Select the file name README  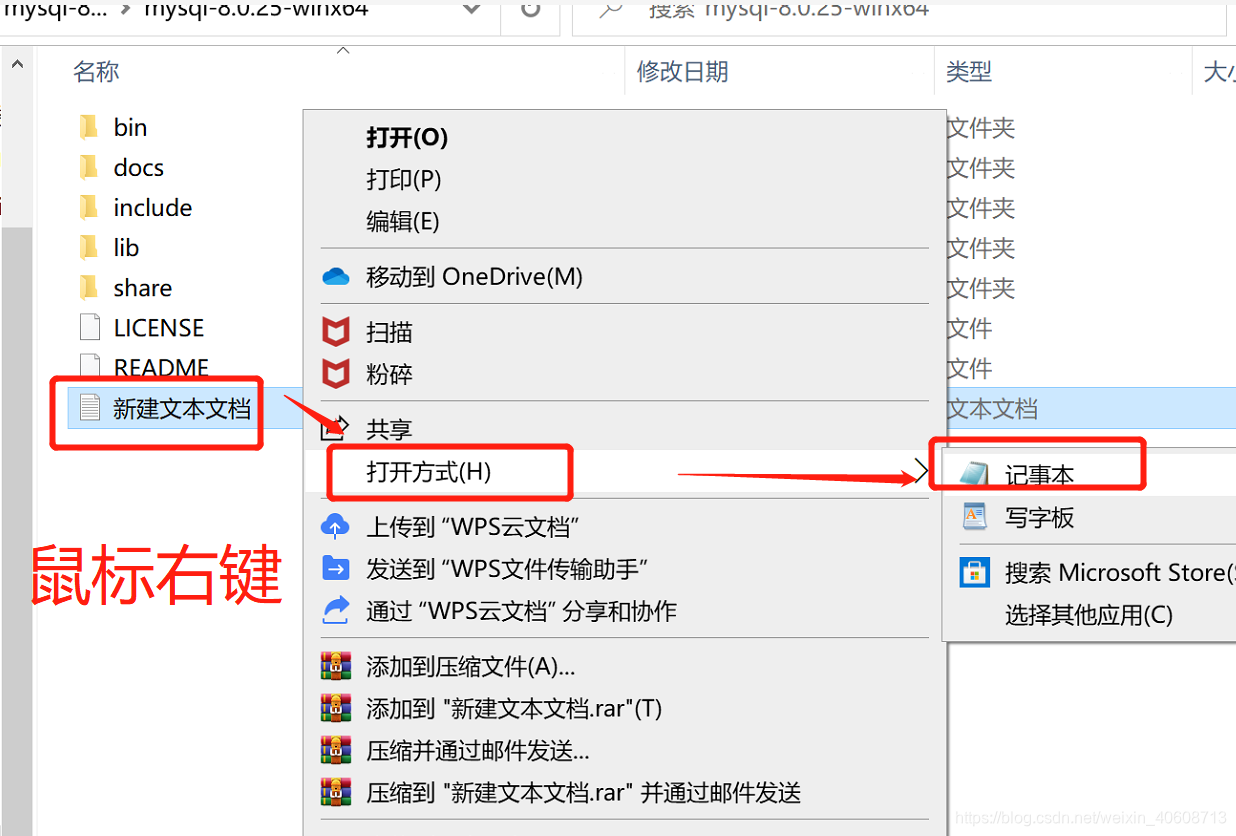[x=161, y=367]
